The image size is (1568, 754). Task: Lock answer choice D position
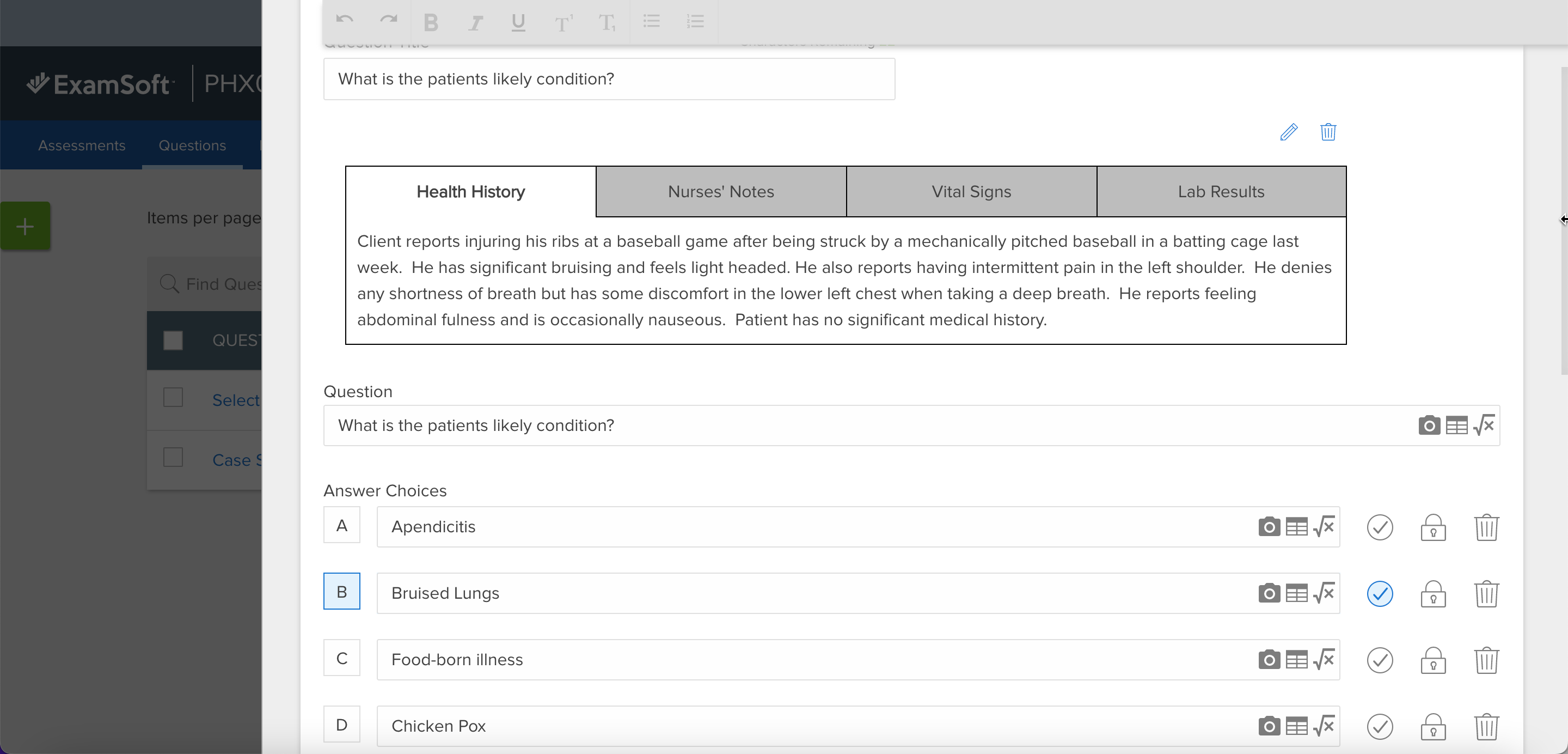1433,726
